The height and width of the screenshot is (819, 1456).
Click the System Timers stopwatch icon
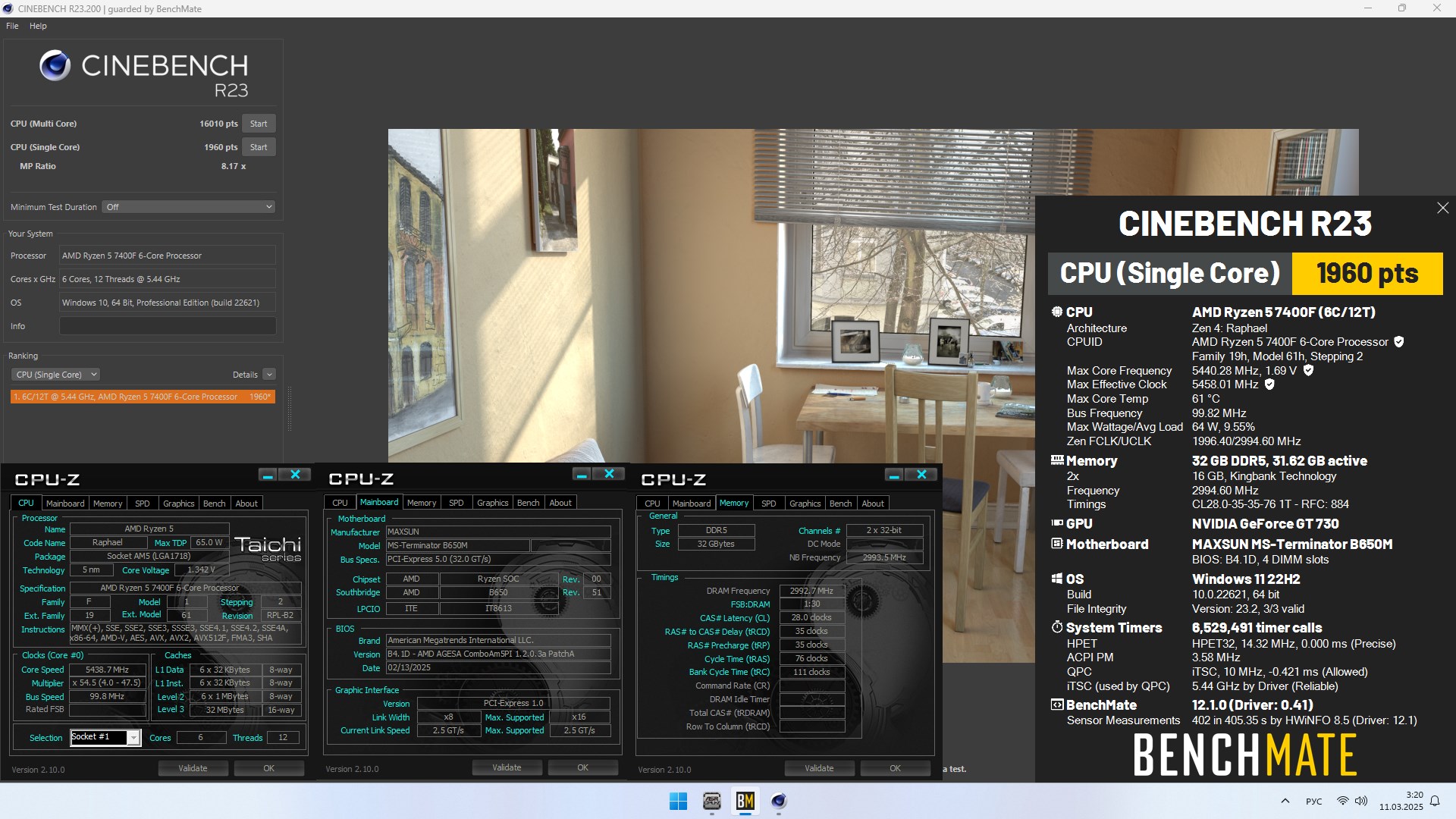(x=1057, y=627)
